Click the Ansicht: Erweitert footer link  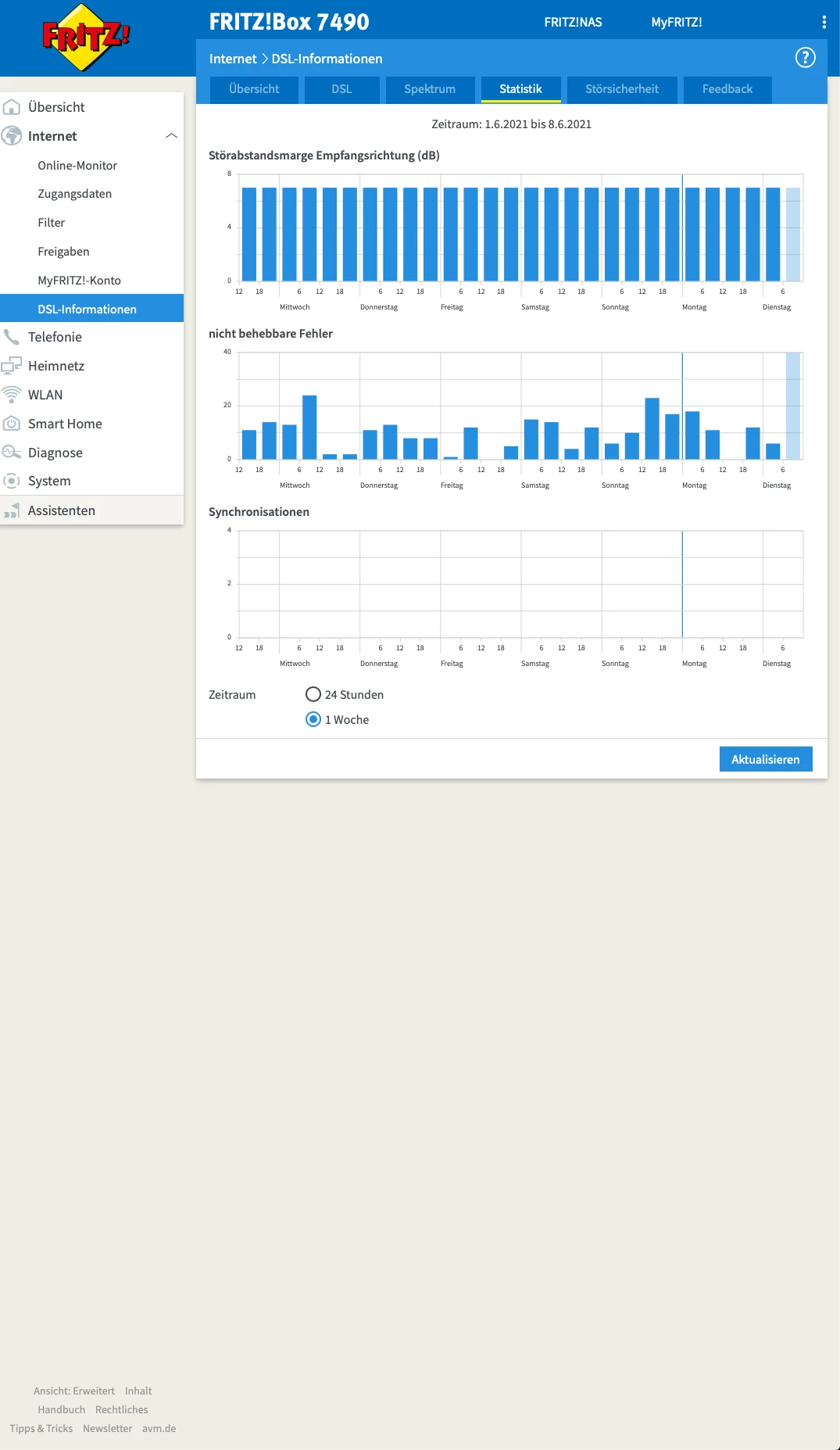[x=74, y=1391]
